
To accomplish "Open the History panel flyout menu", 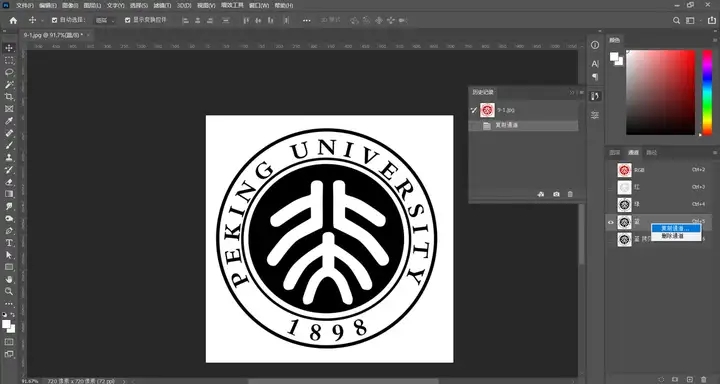I will coord(581,92).
